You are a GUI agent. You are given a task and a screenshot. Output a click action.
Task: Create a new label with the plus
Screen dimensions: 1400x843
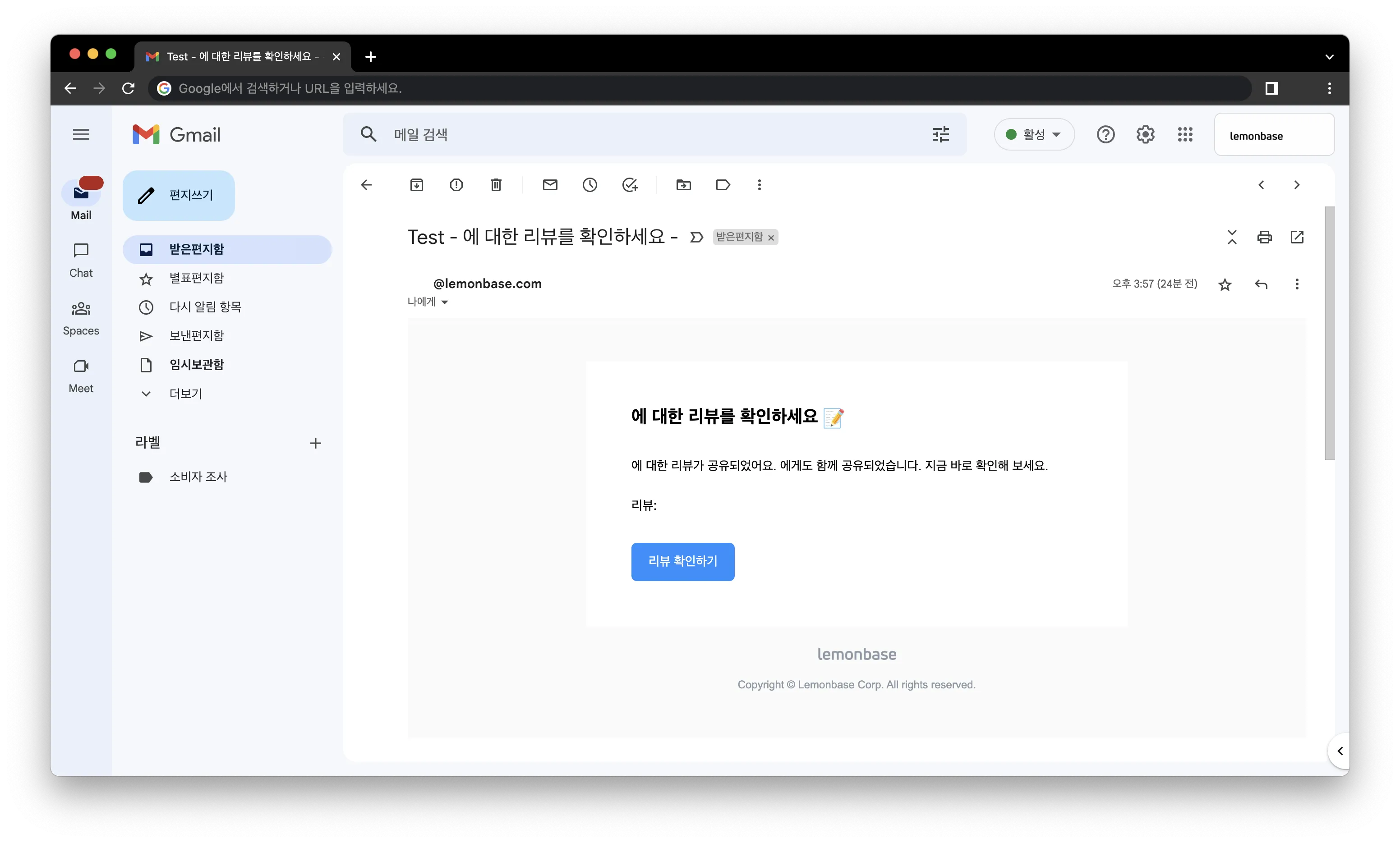click(315, 443)
